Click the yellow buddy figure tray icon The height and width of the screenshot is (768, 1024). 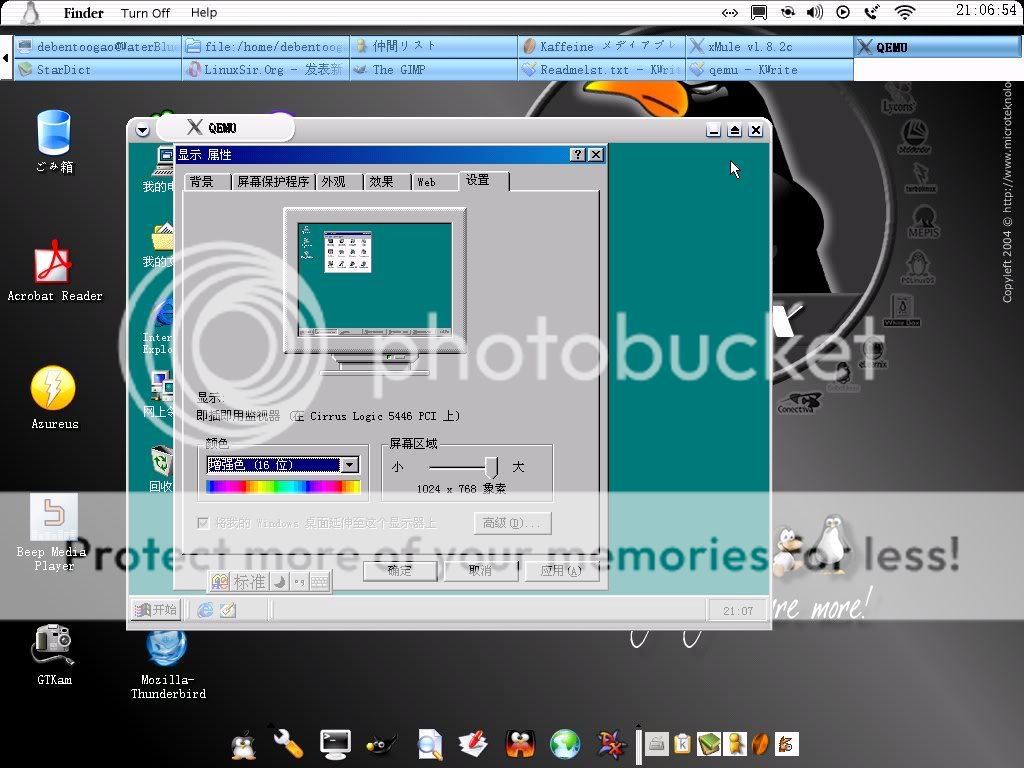pos(735,744)
